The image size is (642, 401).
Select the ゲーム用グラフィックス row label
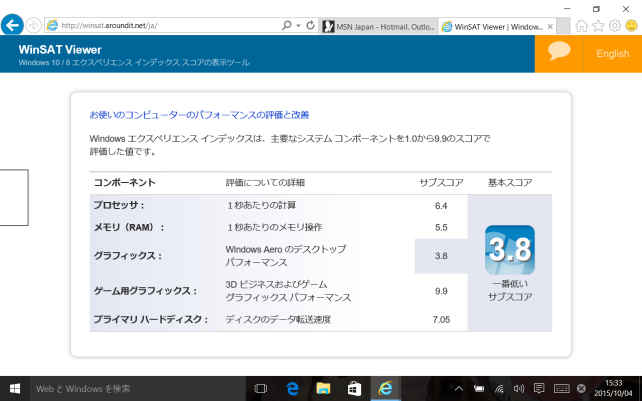tap(145, 291)
